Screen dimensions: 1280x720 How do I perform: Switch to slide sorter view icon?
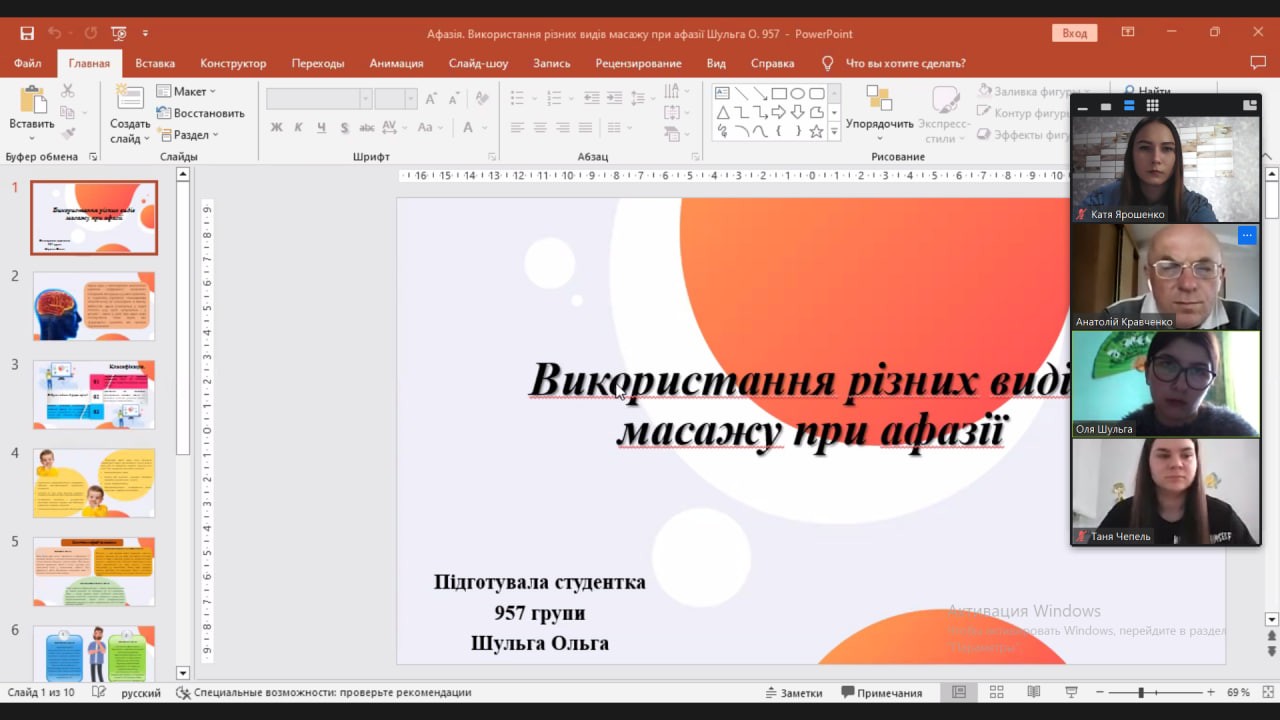tap(996, 692)
